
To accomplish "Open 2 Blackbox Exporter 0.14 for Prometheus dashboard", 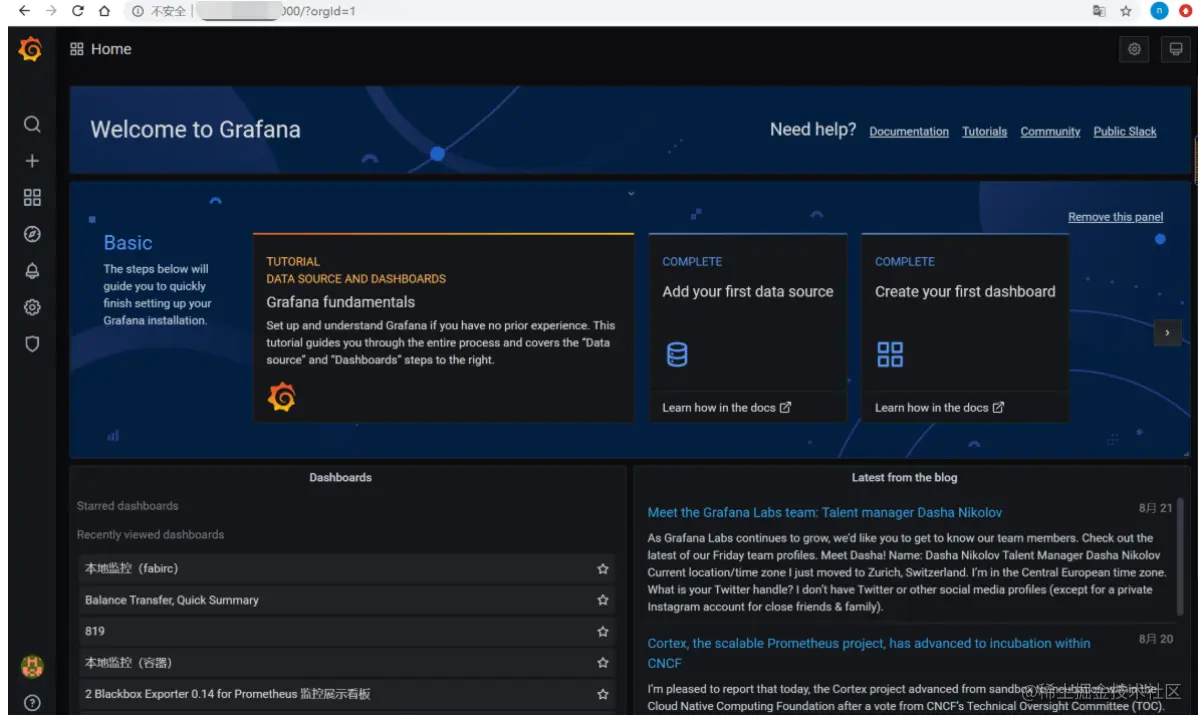I will click(346, 694).
